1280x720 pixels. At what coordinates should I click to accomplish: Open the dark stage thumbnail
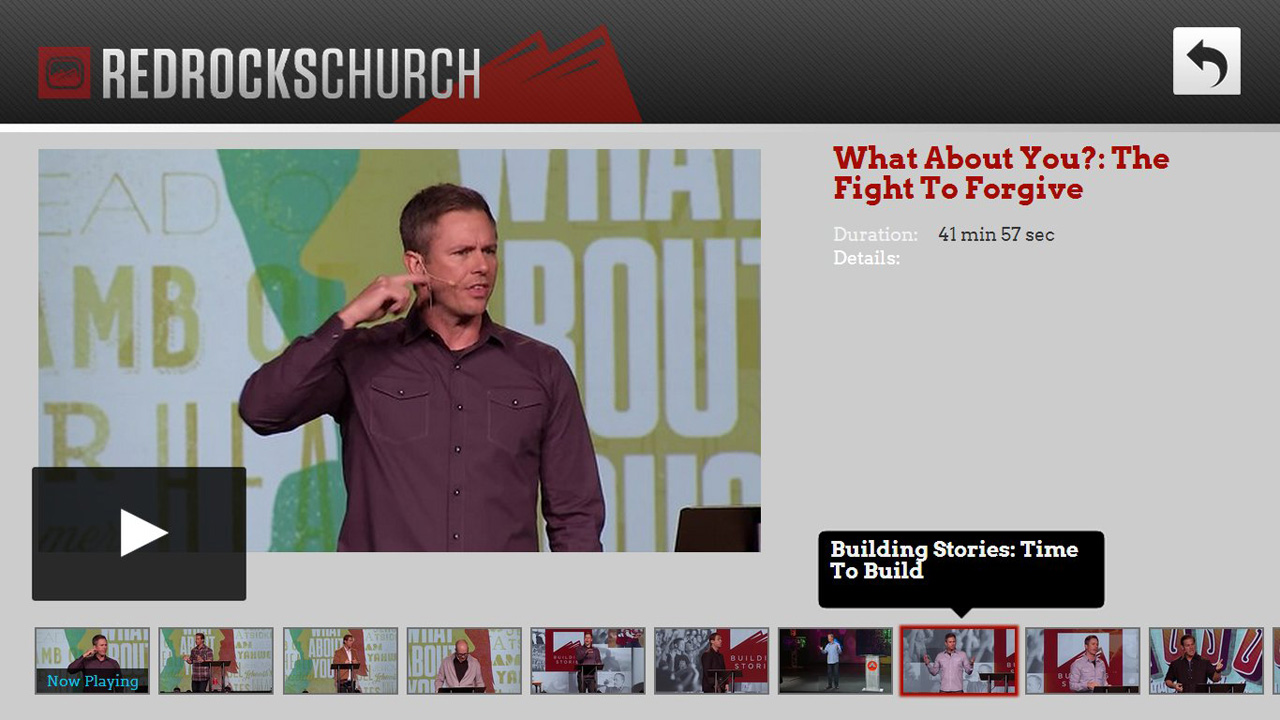(x=835, y=661)
